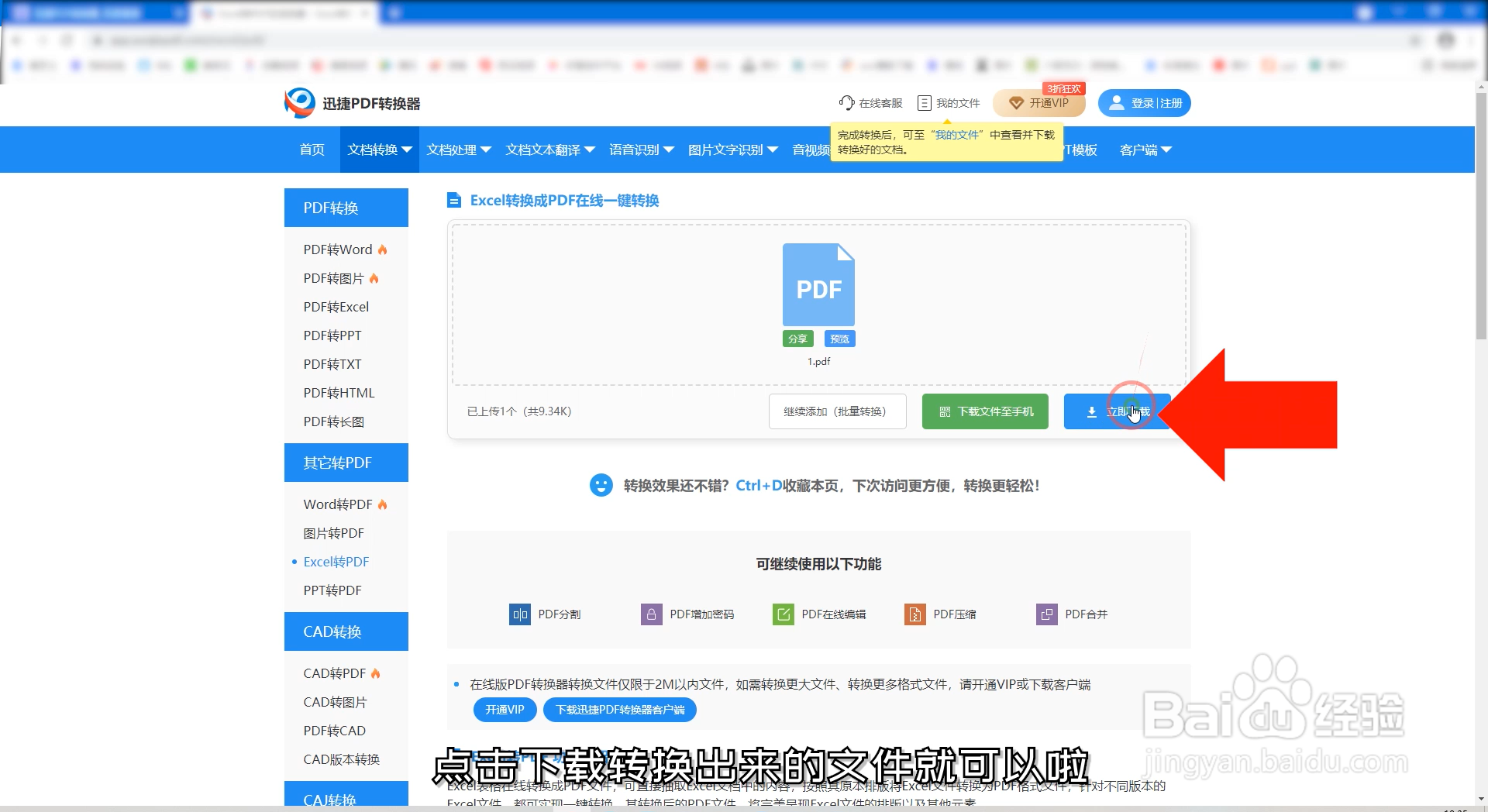
Task: Open the PDF分割 split tool icon
Action: [x=520, y=614]
